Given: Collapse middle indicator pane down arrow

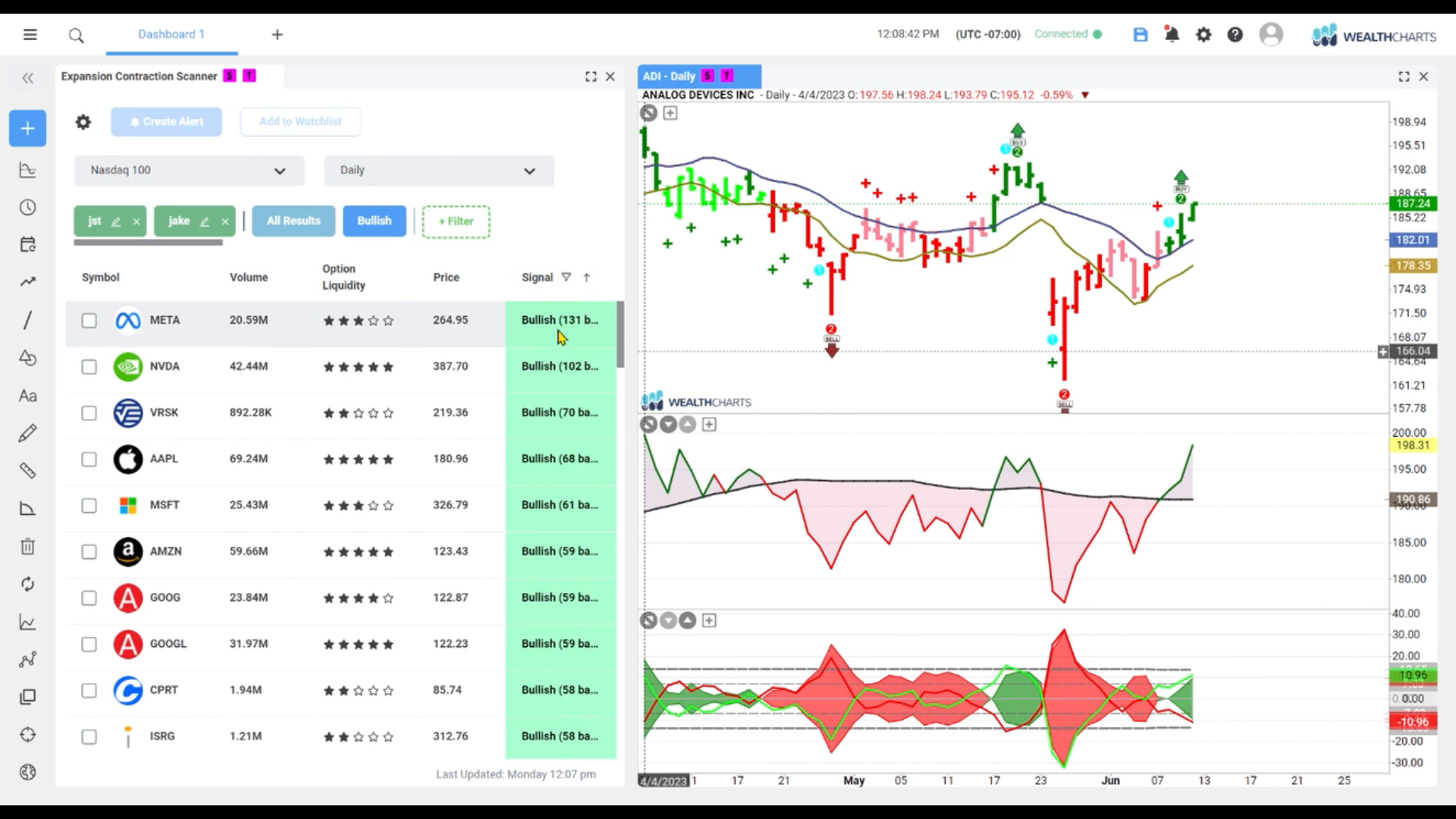Looking at the screenshot, I should coord(668,425).
